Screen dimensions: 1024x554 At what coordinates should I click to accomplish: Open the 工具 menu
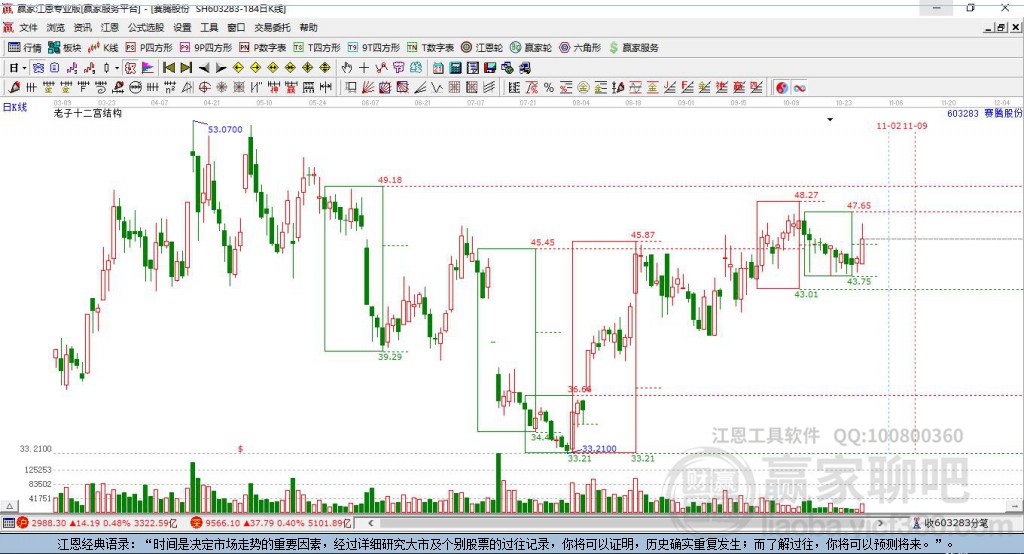[209, 27]
